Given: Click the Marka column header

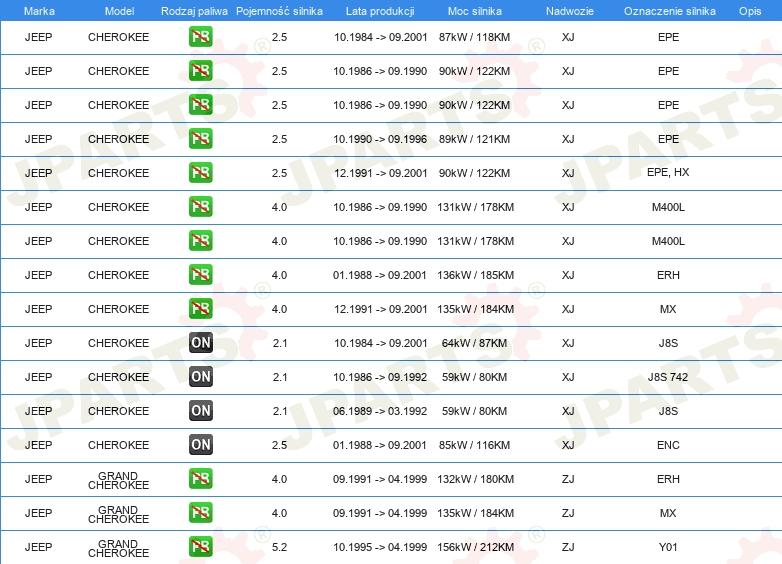Looking at the screenshot, I should click(x=39, y=11).
